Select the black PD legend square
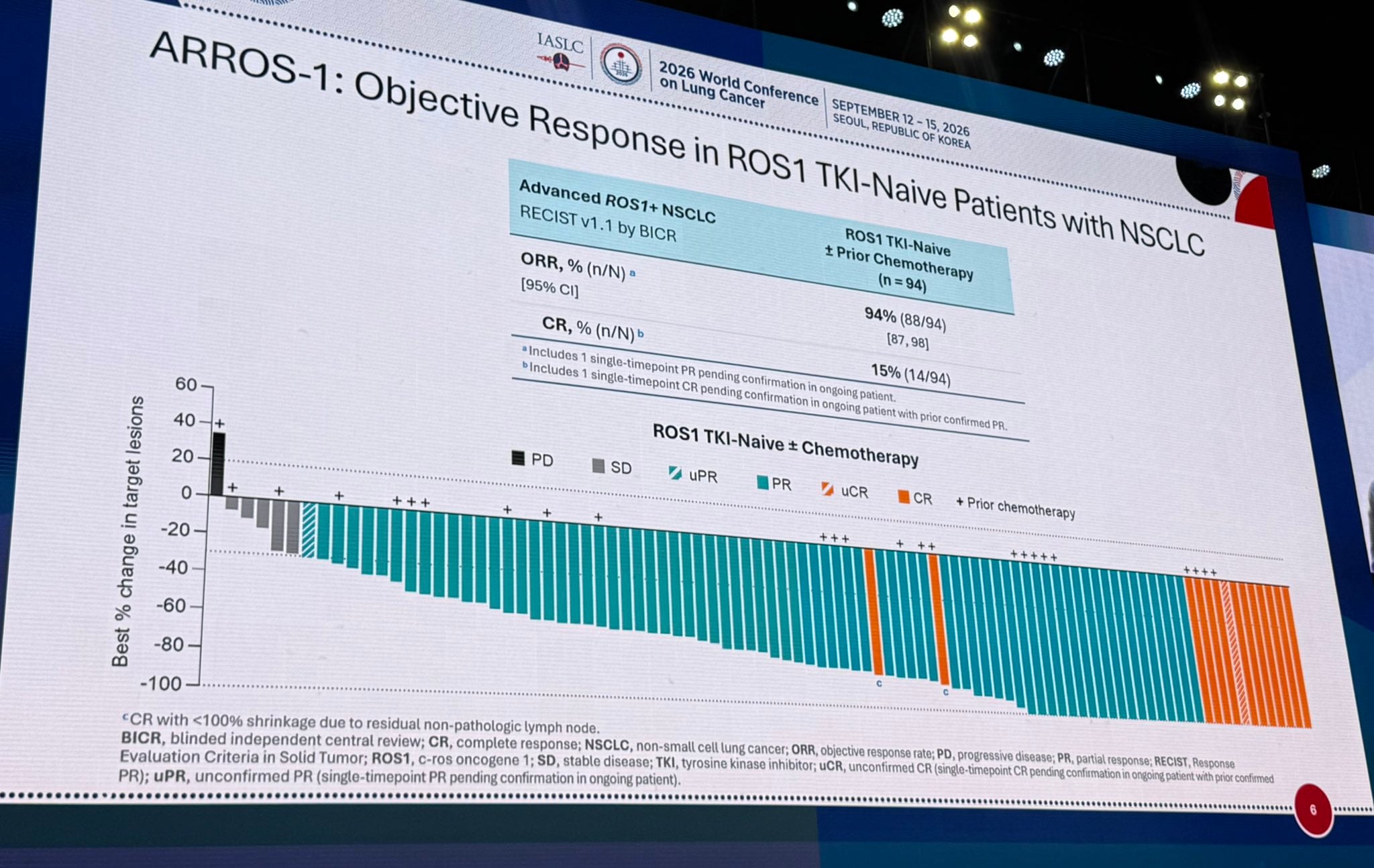 [518, 458]
